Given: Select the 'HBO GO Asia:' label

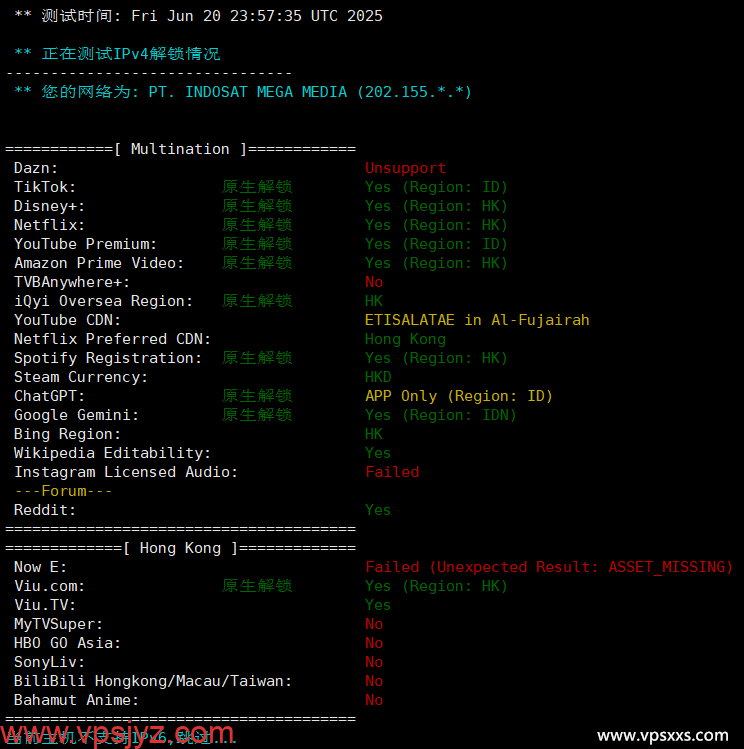Looking at the screenshot, I should (x=67, y=643).
